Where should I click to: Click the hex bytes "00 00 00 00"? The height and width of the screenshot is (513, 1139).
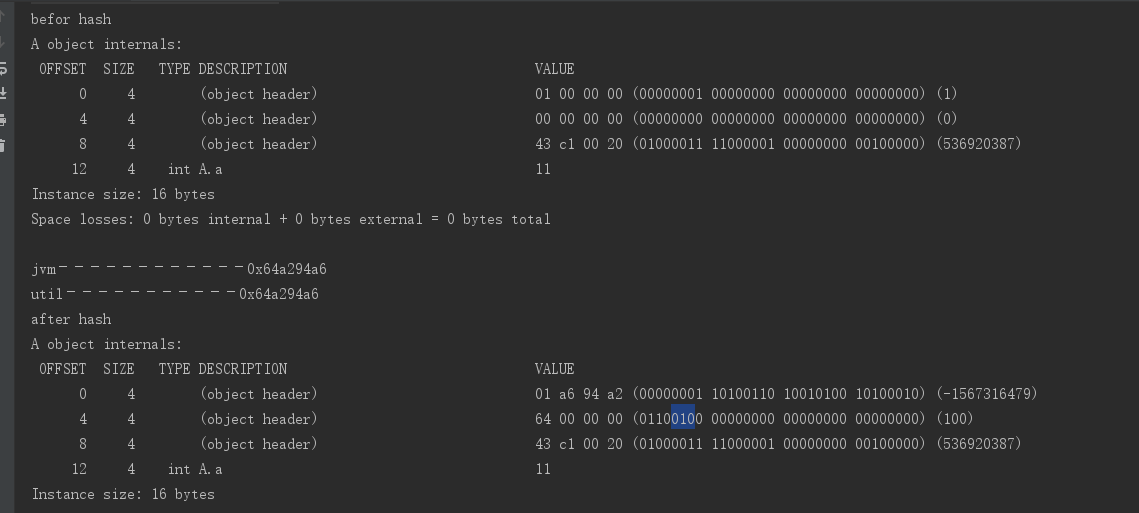[578, 119]
